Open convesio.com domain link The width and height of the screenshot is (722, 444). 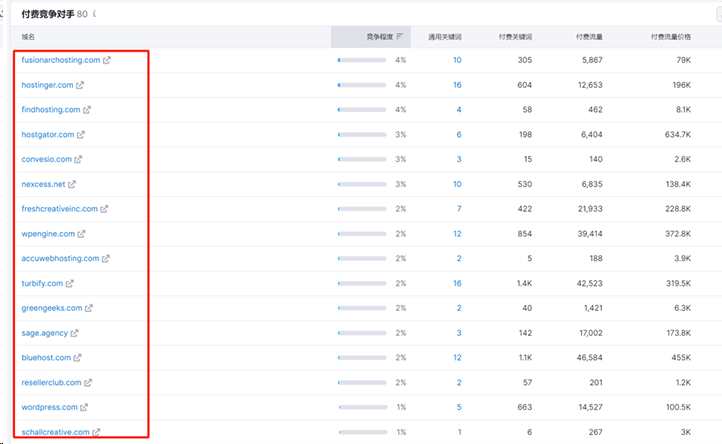point(47,159)
